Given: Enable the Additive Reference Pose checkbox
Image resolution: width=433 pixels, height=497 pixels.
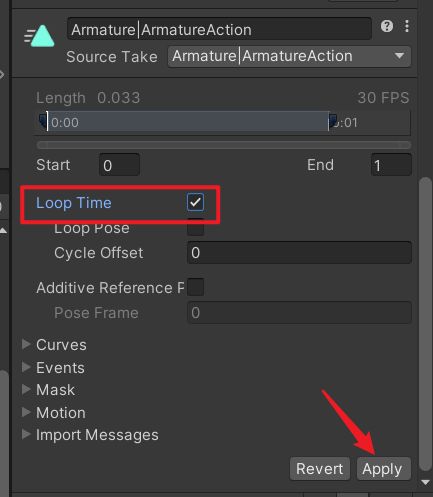Looking at the screenshot, I should point(195,287).
